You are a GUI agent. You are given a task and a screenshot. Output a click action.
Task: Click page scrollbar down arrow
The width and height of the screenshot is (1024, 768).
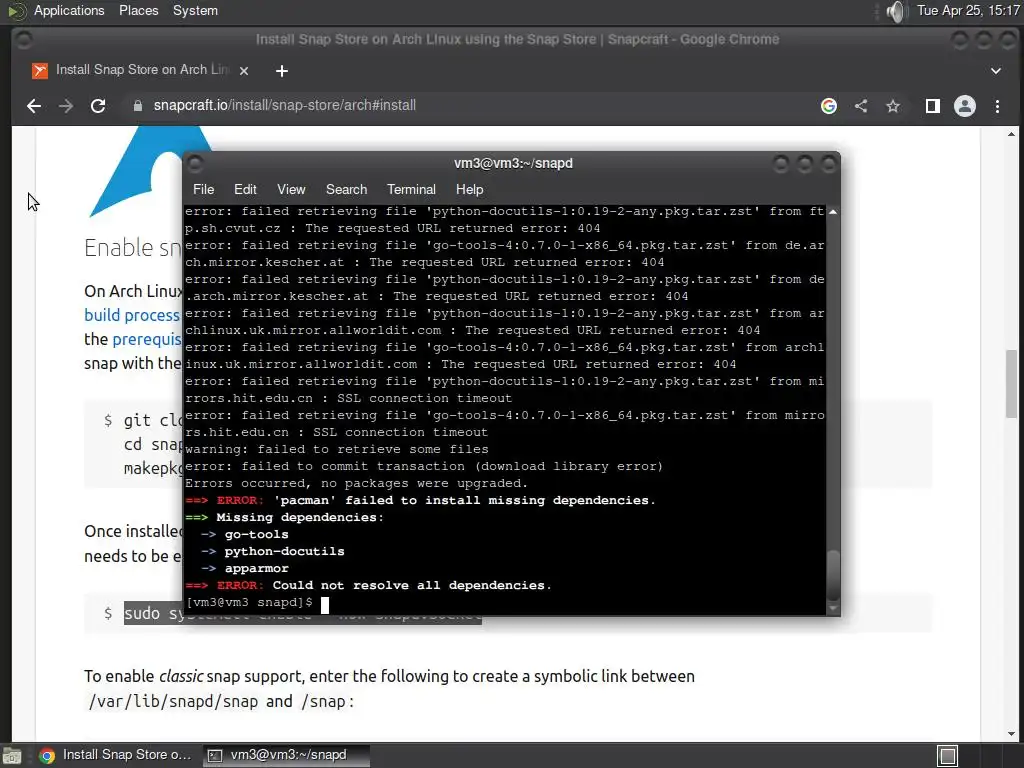(x=1011, y=733)
